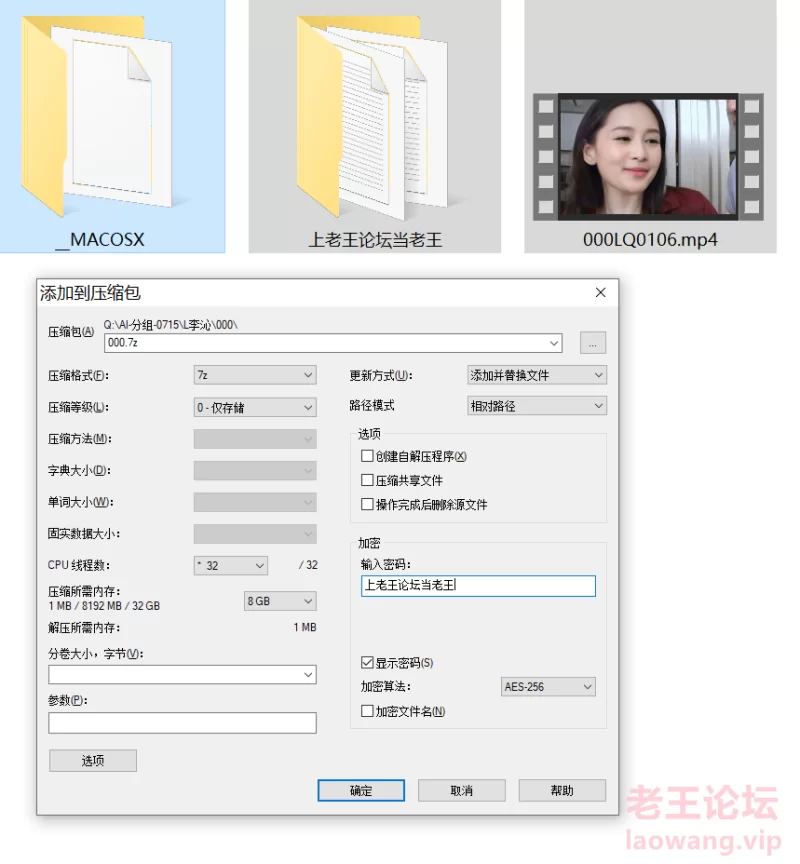This screenshot has width=800, height=864.
Task: Click the 000LQ0106.mp4 file name label
Action: pyautogui.click(x=650, y=240)
